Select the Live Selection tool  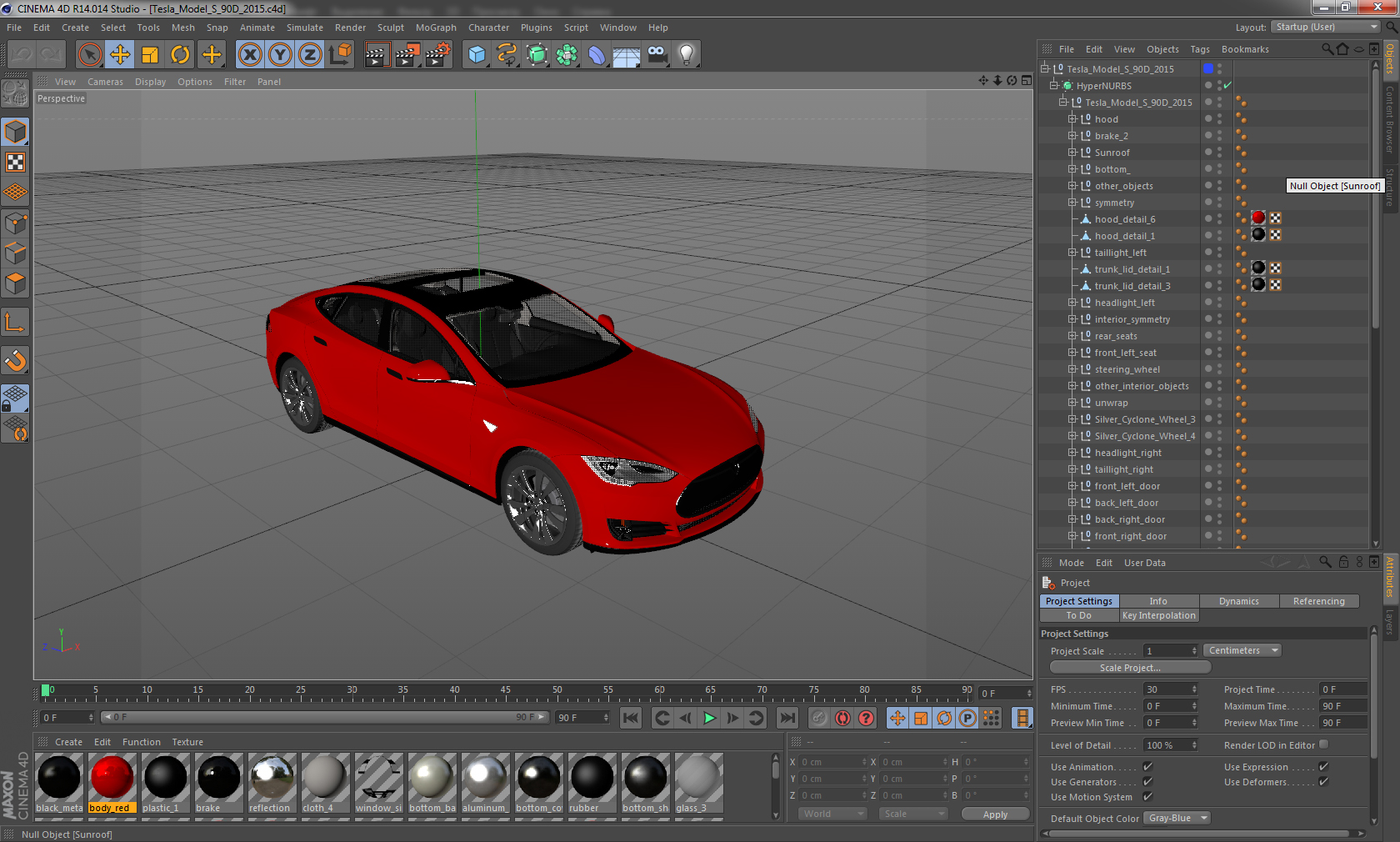[x=89, y=55]
